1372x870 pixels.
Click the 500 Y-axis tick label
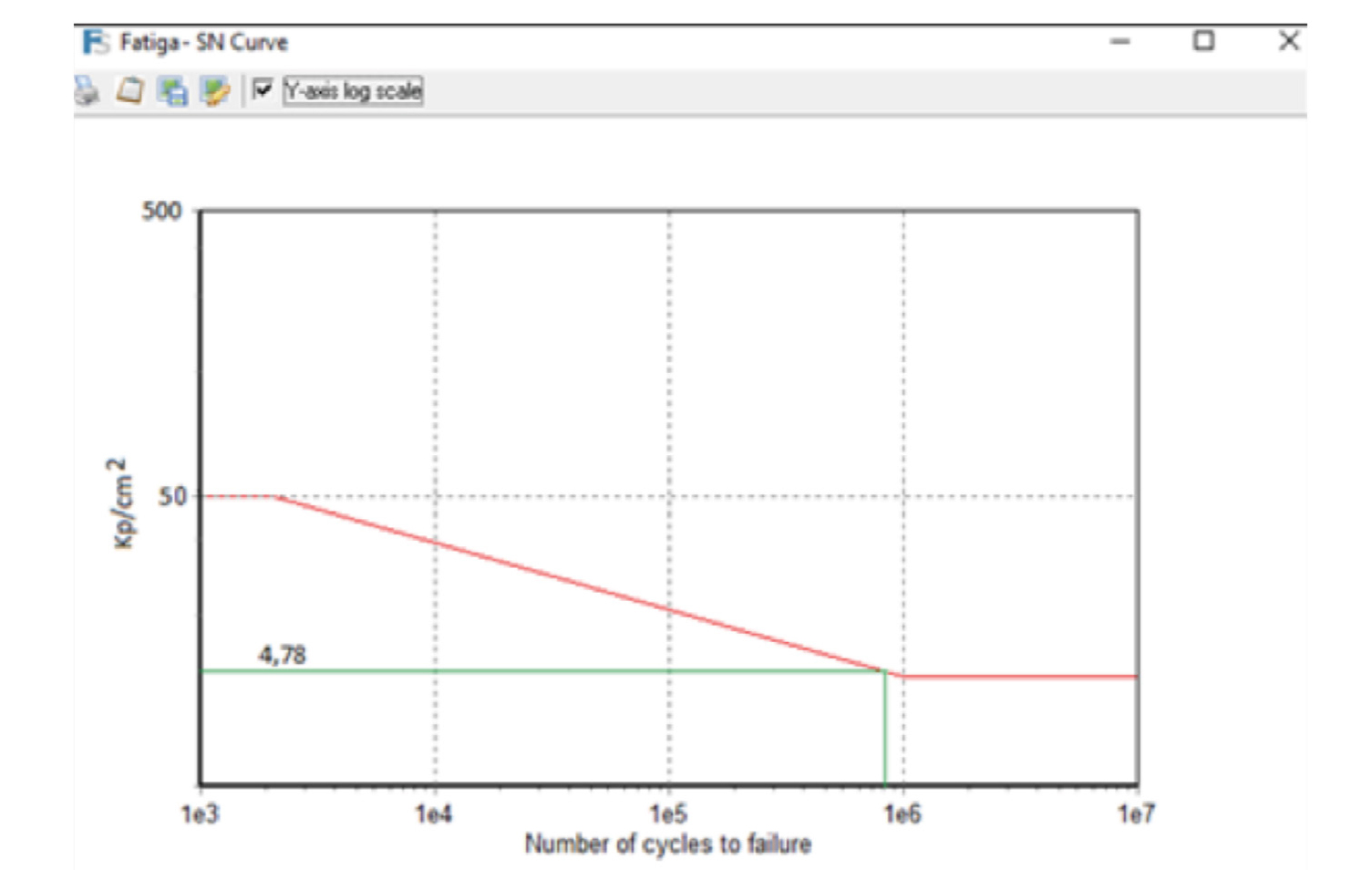(x=161, y=211)
